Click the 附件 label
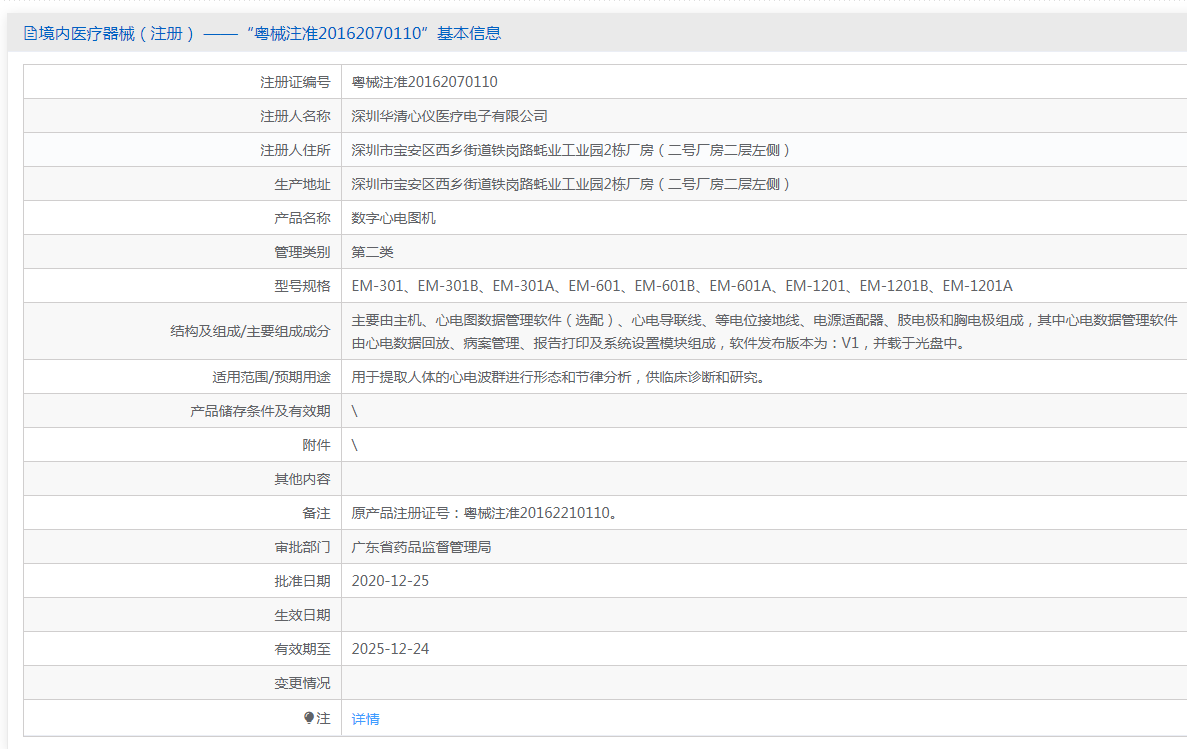This screenshot has height=749, width=1187. 316,445
